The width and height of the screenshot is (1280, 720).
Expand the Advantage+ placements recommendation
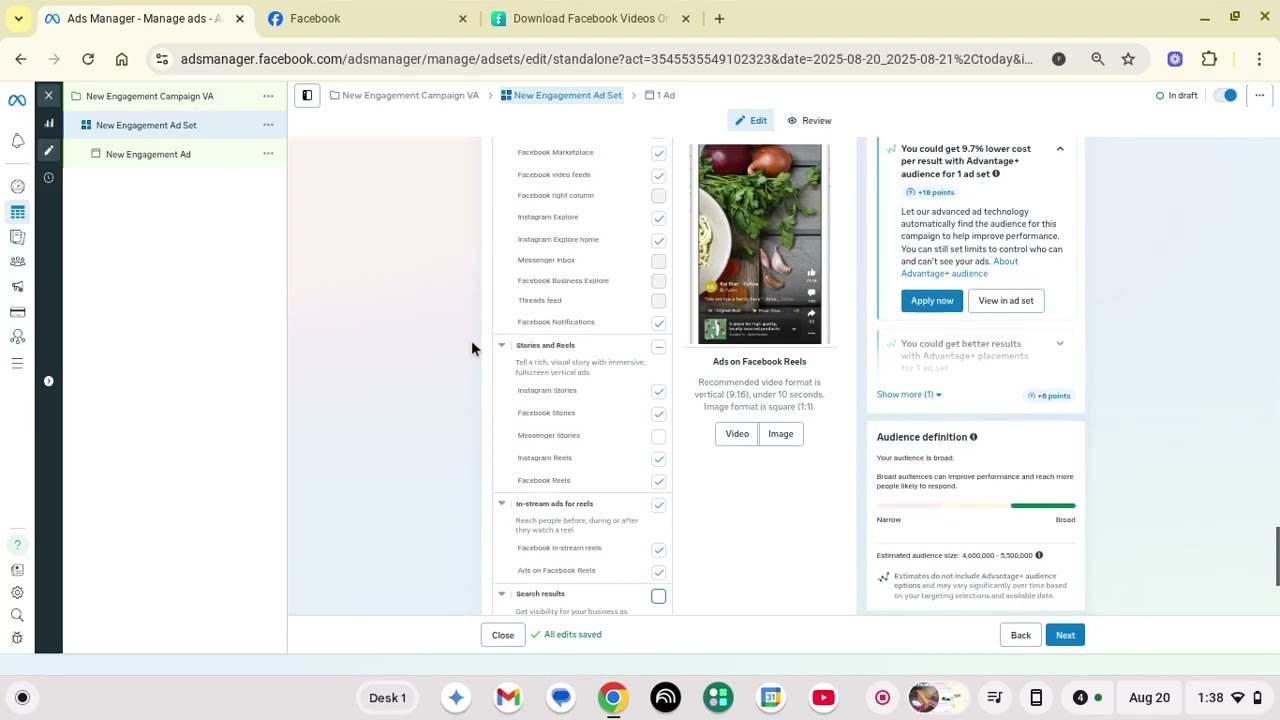click(1060, 344)
